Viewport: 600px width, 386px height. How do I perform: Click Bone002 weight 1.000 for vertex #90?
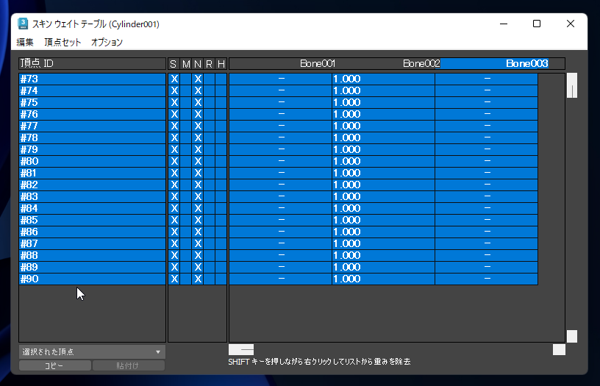click(383, 279)
